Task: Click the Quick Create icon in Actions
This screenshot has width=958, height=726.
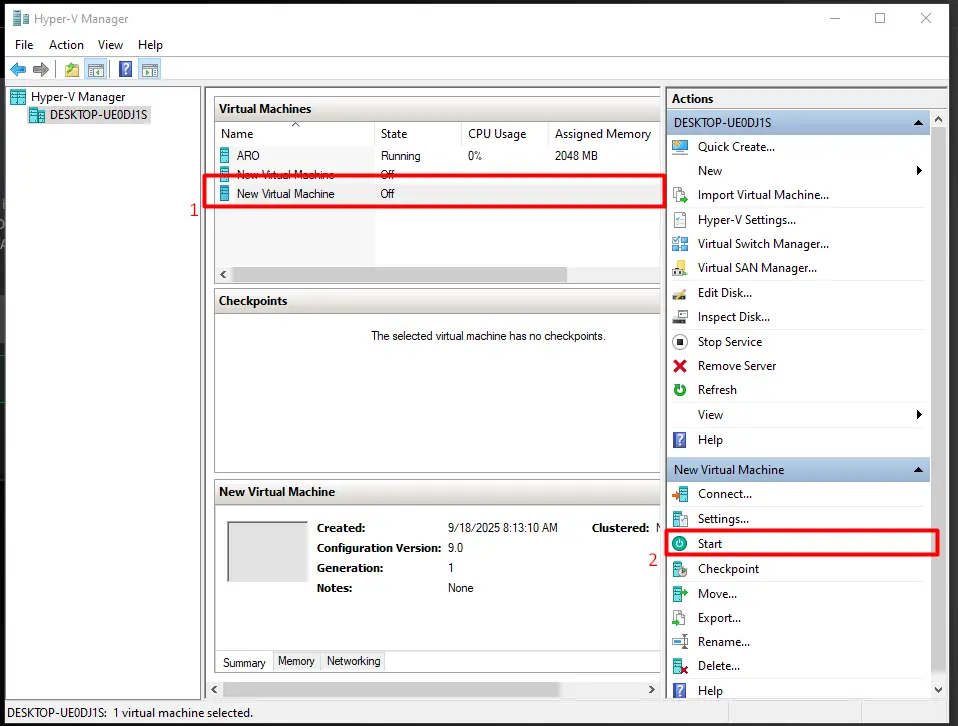Action: (x=680, y=147)
